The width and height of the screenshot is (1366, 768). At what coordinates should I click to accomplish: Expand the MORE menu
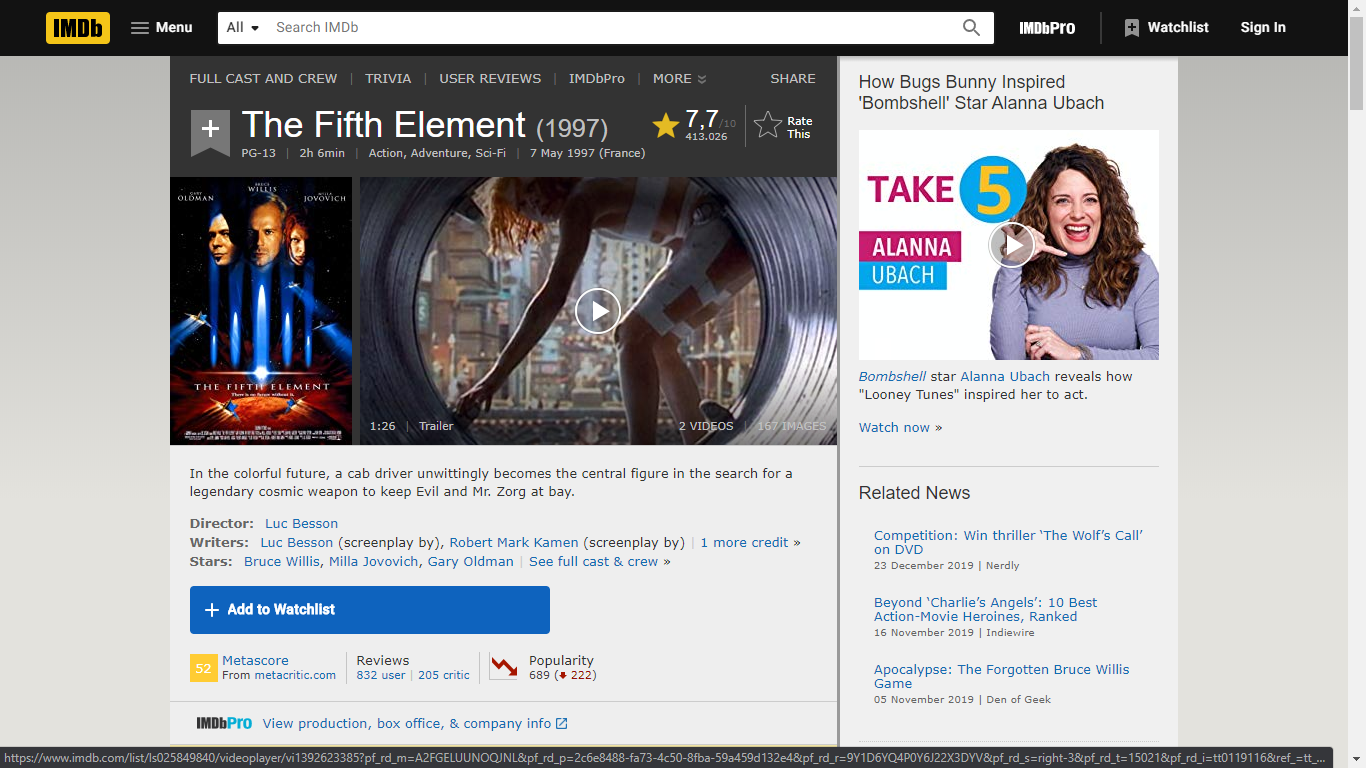680,79
